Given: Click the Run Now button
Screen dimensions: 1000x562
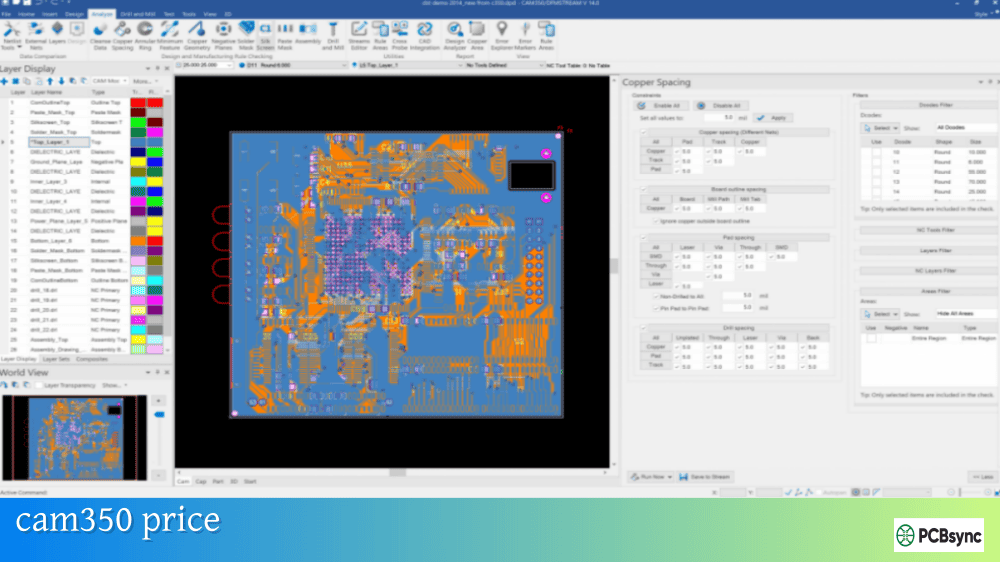Looking at the screenshot, I should pos(650,477).
